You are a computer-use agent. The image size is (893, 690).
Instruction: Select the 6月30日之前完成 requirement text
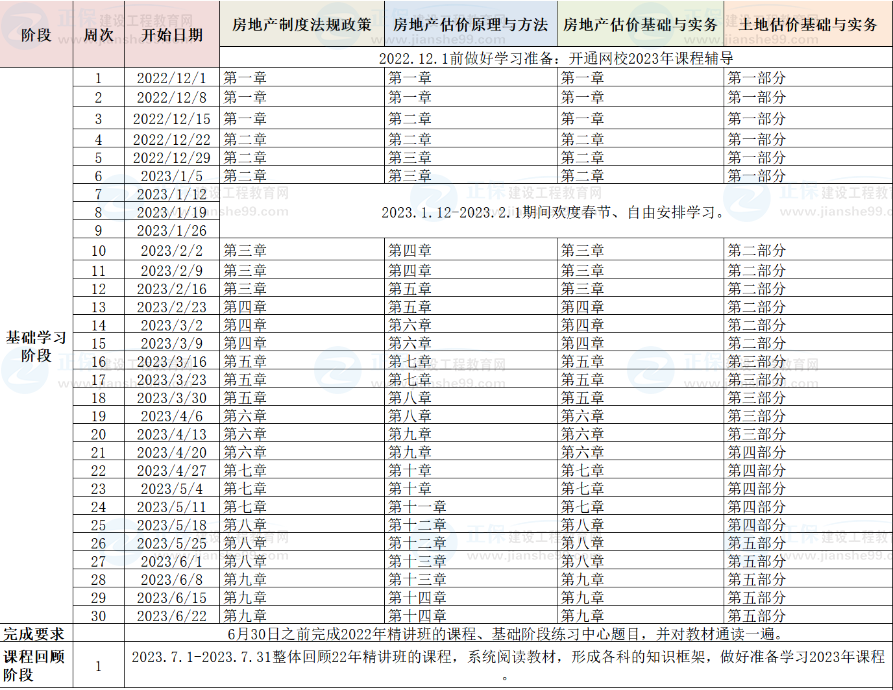[508, 634]
